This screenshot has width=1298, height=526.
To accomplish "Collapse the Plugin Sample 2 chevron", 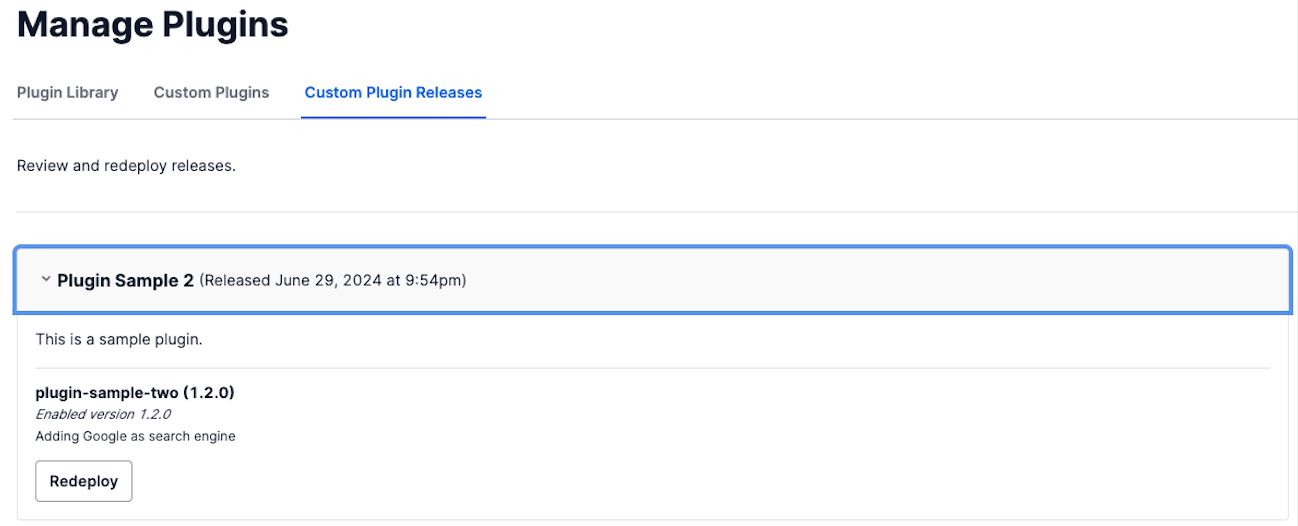I will coord(45,280).
